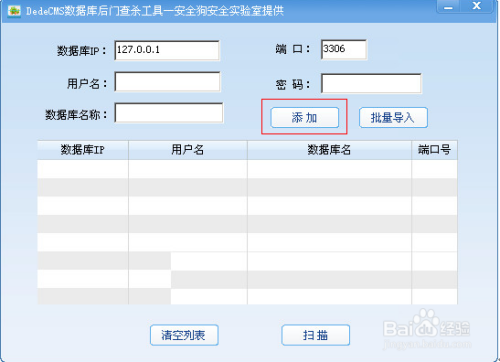The image size is (500, 362).
Task: Click the 数据库名 column header
Action: coord(329,150)
